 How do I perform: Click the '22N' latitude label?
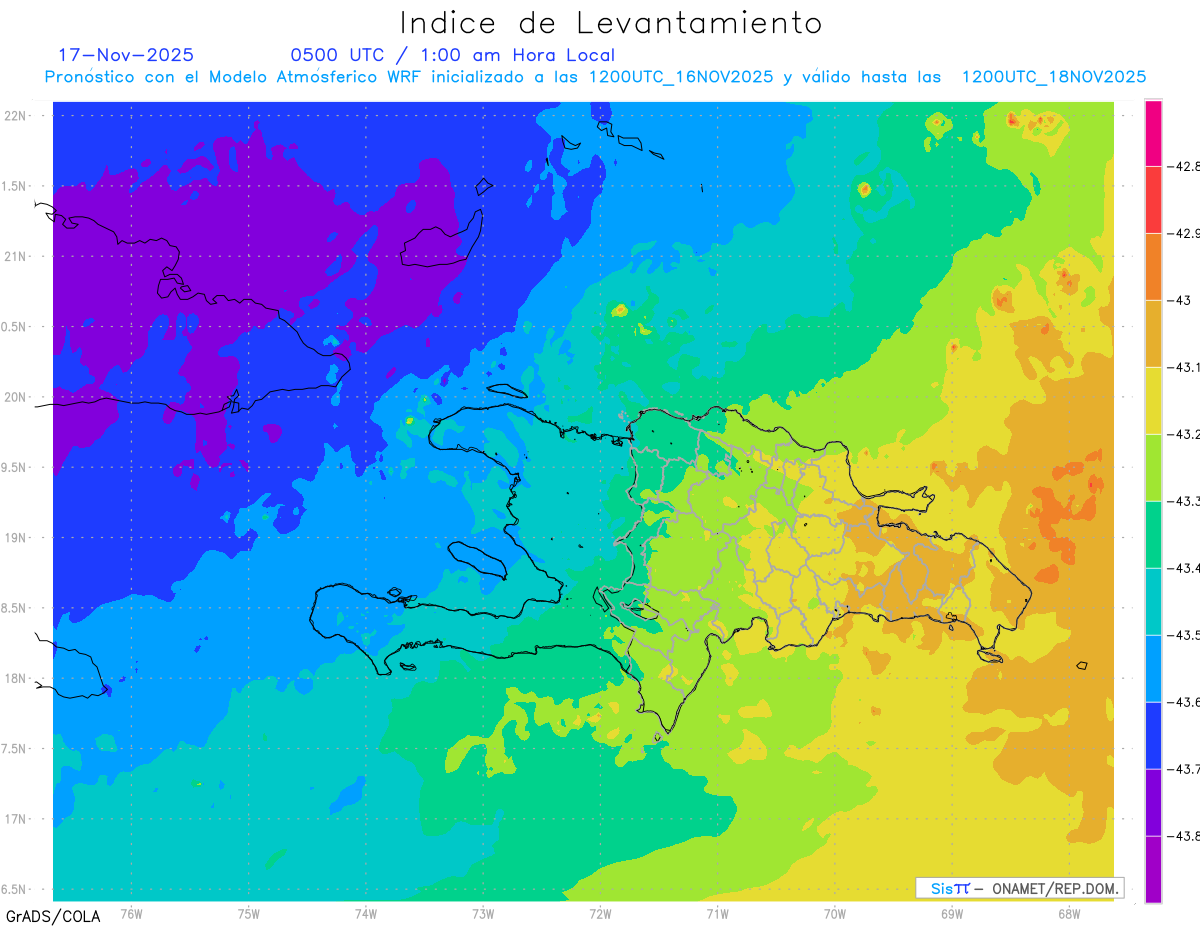pos(15,115)
